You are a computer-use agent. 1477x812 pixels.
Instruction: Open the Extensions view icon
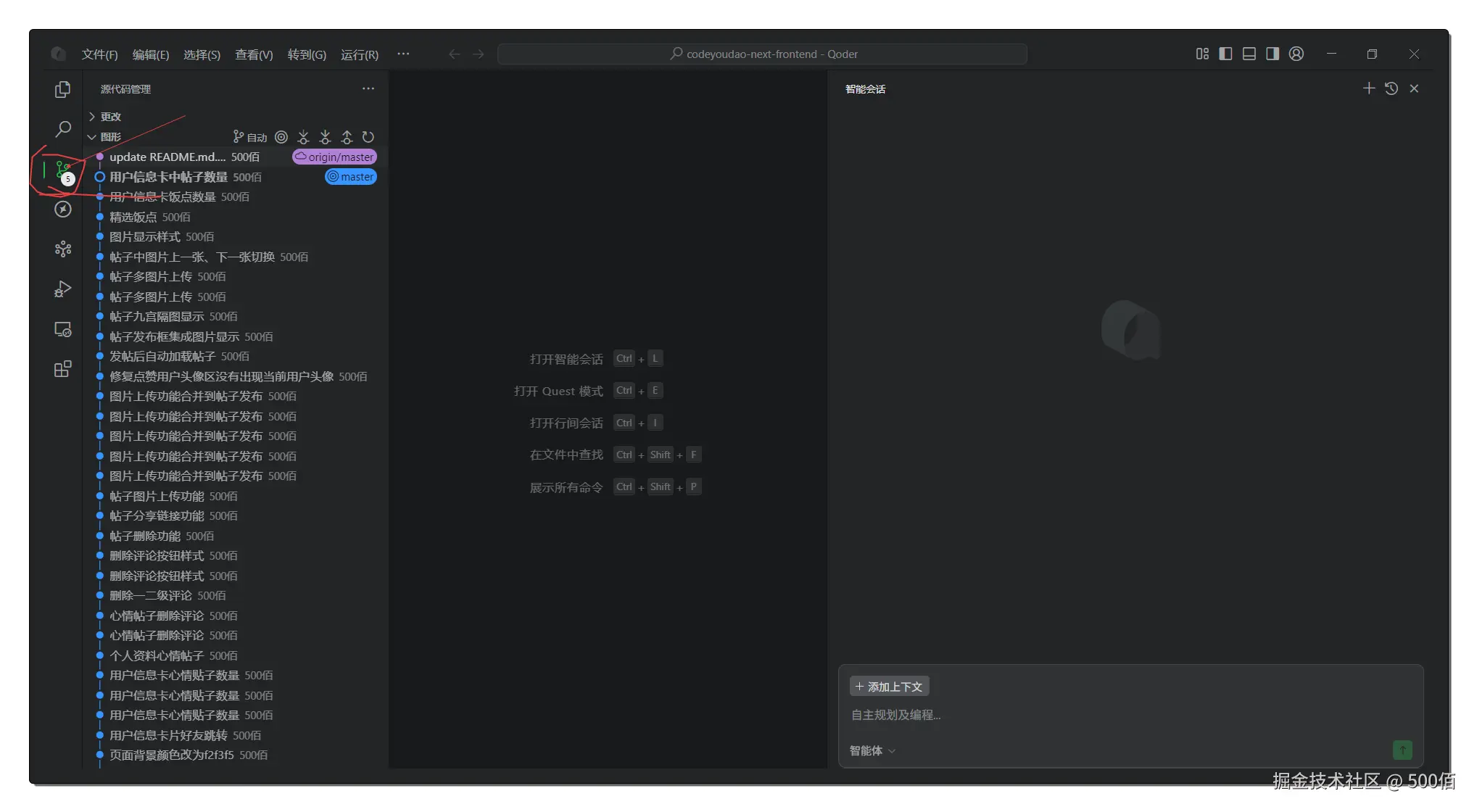[63, 369]
